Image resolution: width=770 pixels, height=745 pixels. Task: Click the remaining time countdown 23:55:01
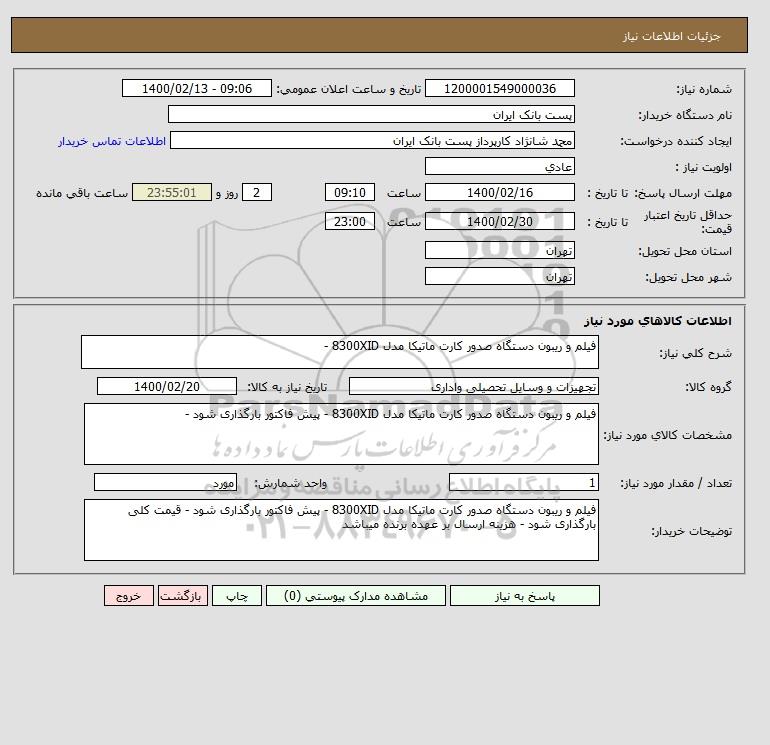[171, 193]
